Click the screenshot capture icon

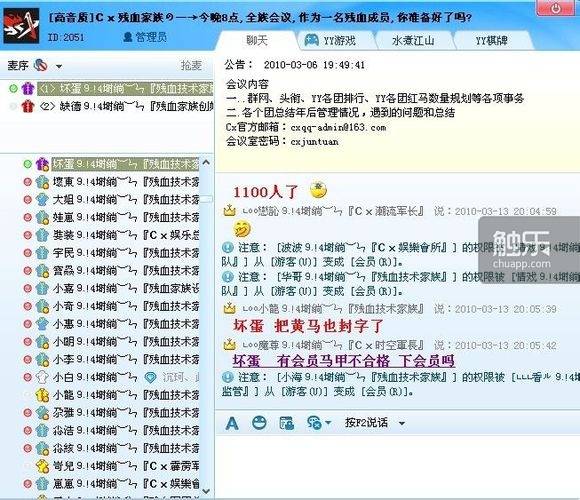[286, 423]
